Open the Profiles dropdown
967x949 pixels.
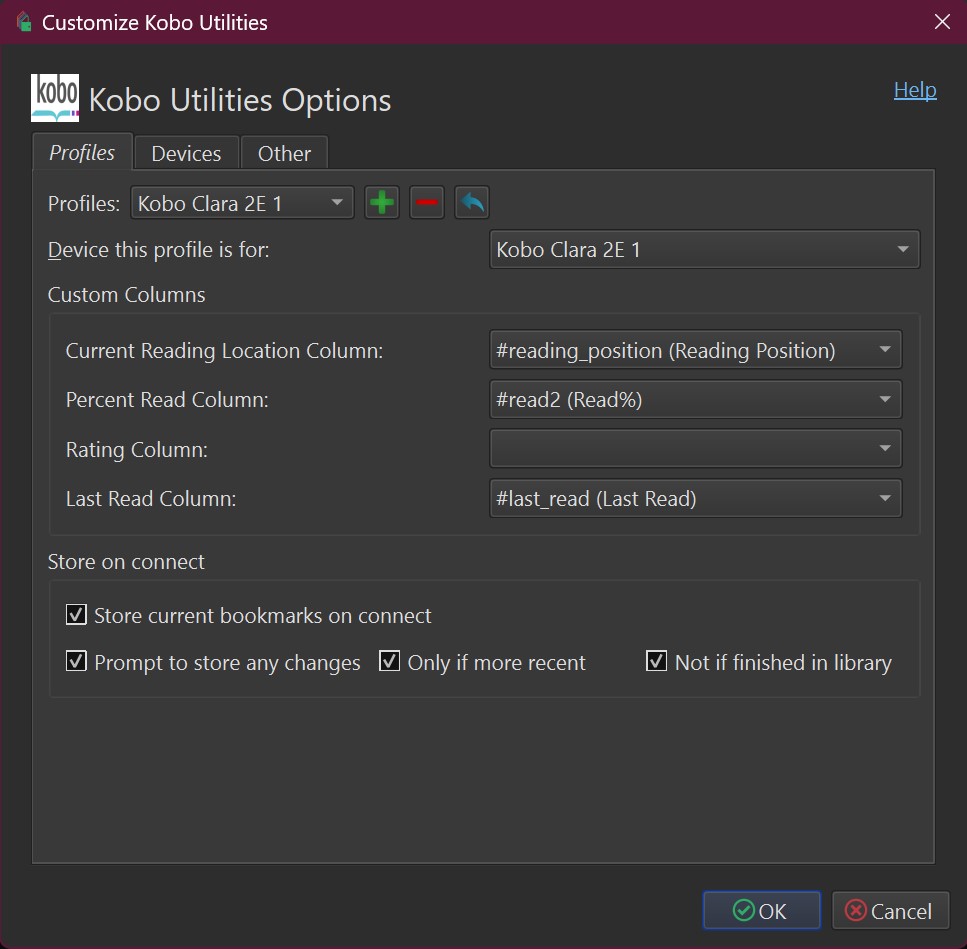pyautogui.click(x=242, y=204)
